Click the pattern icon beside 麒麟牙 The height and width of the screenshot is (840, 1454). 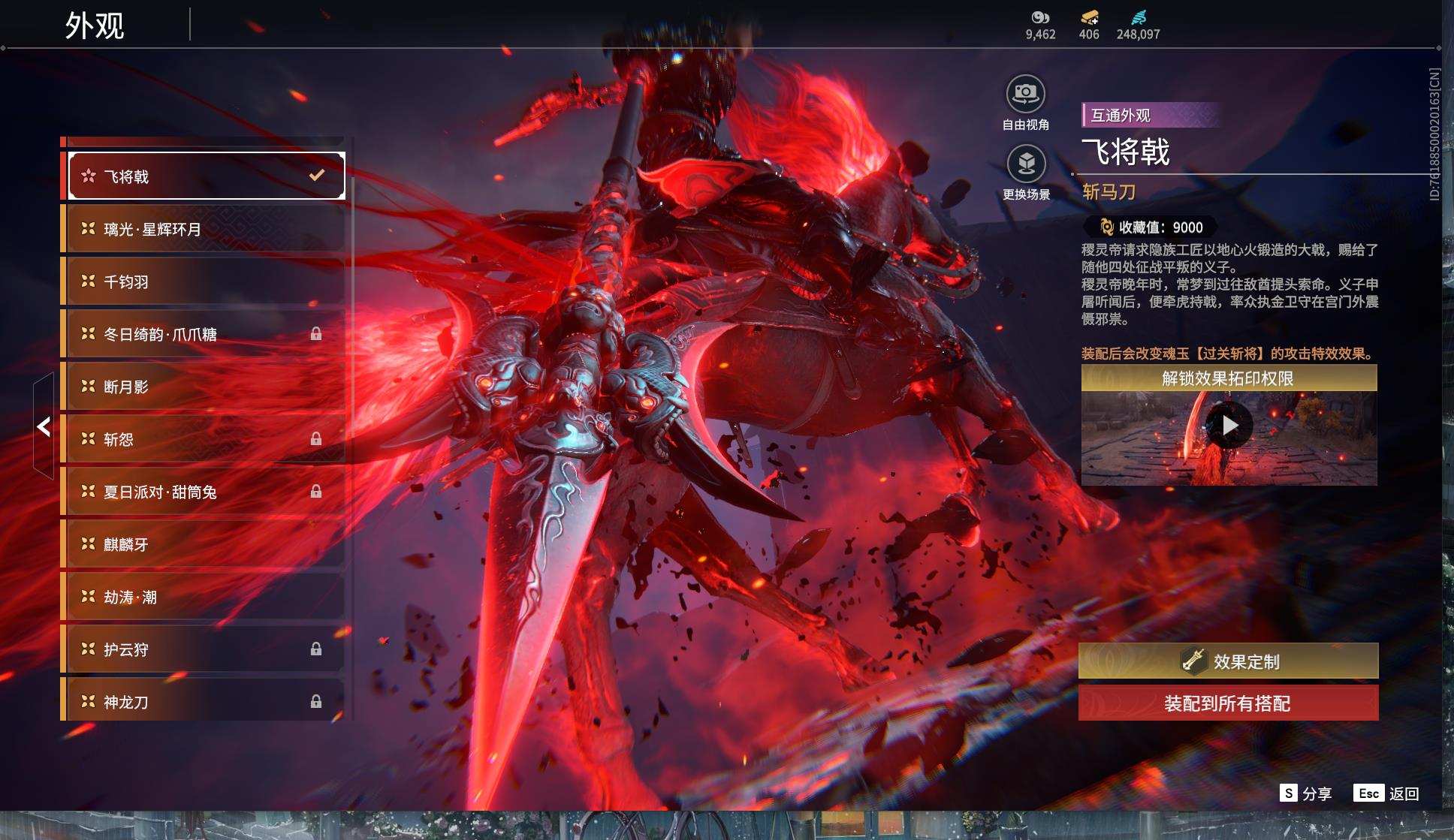pos(89,543)
